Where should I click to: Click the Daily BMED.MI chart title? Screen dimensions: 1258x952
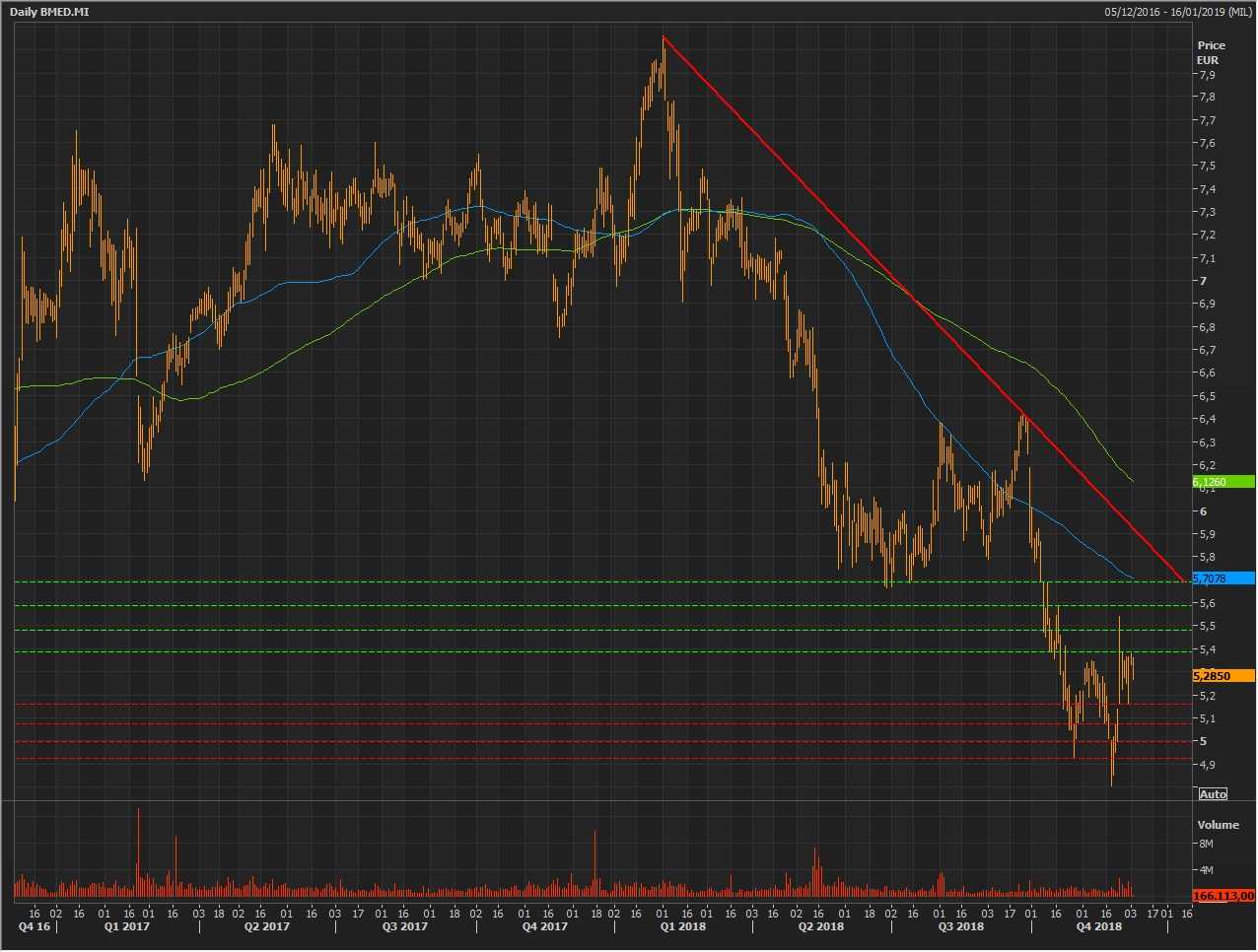(44, 11)
